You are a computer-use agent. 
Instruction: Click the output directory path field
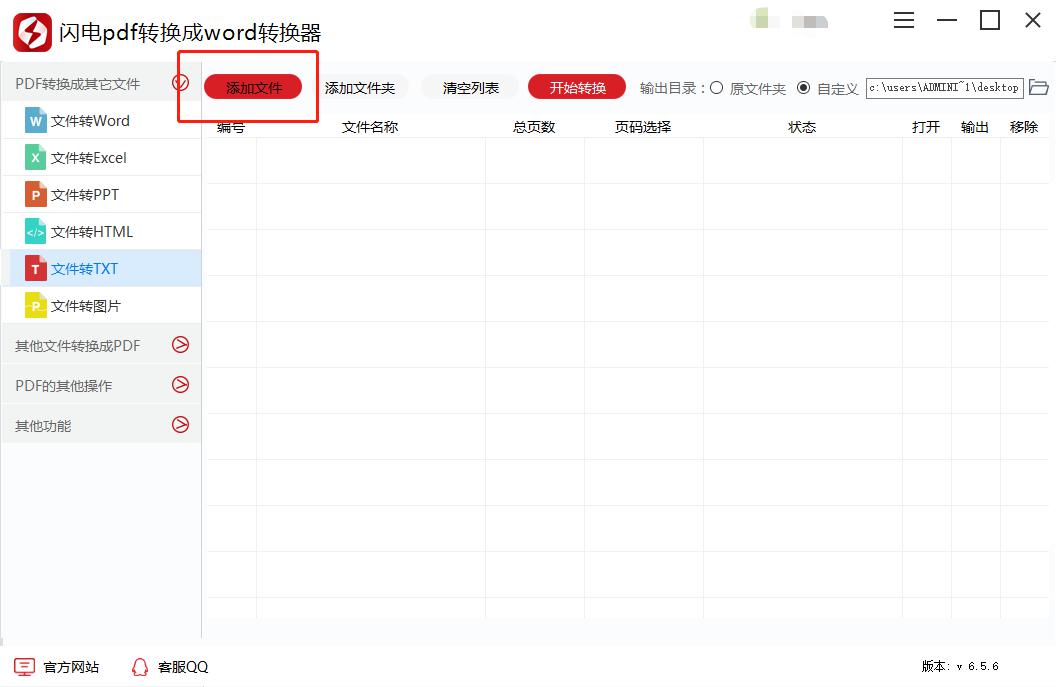(944, 87)
